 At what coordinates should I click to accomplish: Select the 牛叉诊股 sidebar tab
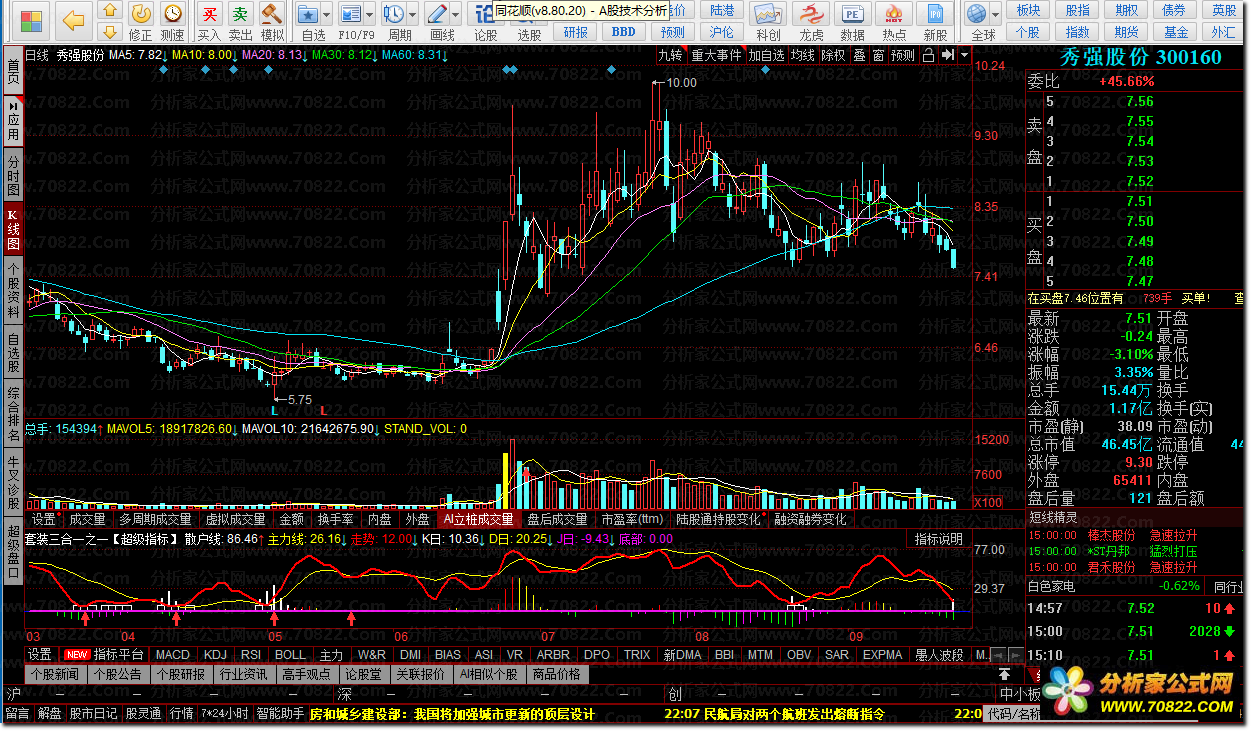pyautogui.click(x=12, y=481)
